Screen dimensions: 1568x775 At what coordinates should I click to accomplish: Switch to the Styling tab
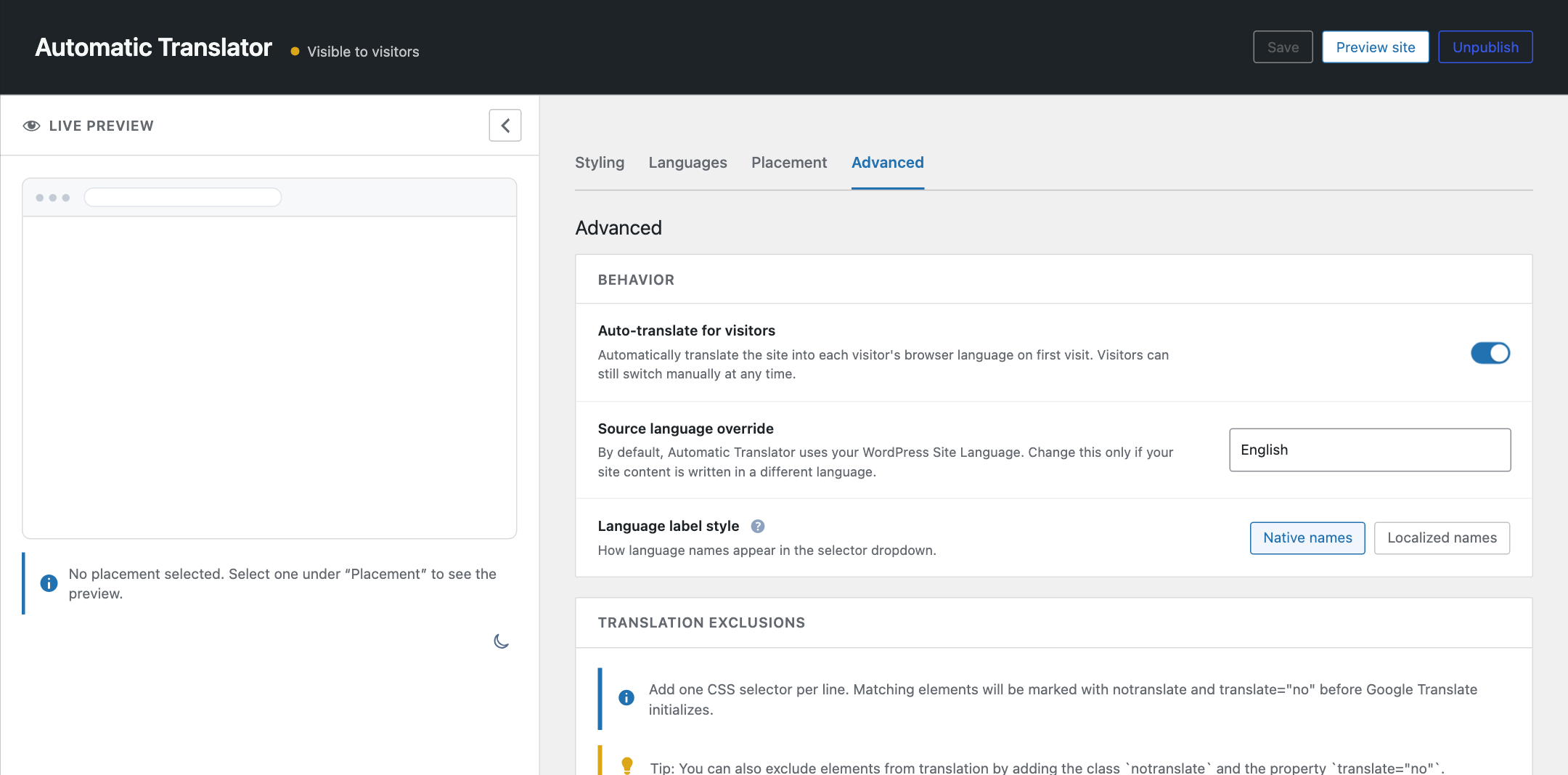[x=600, y=163]
